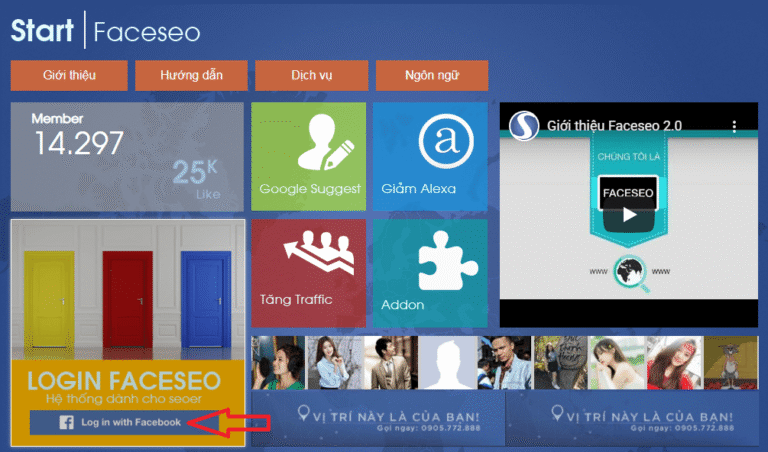Image resolution: width=768 pixels, height=452 pixels.
Task: Open the Google Suggest tile
Action: [x=309, y=156]
